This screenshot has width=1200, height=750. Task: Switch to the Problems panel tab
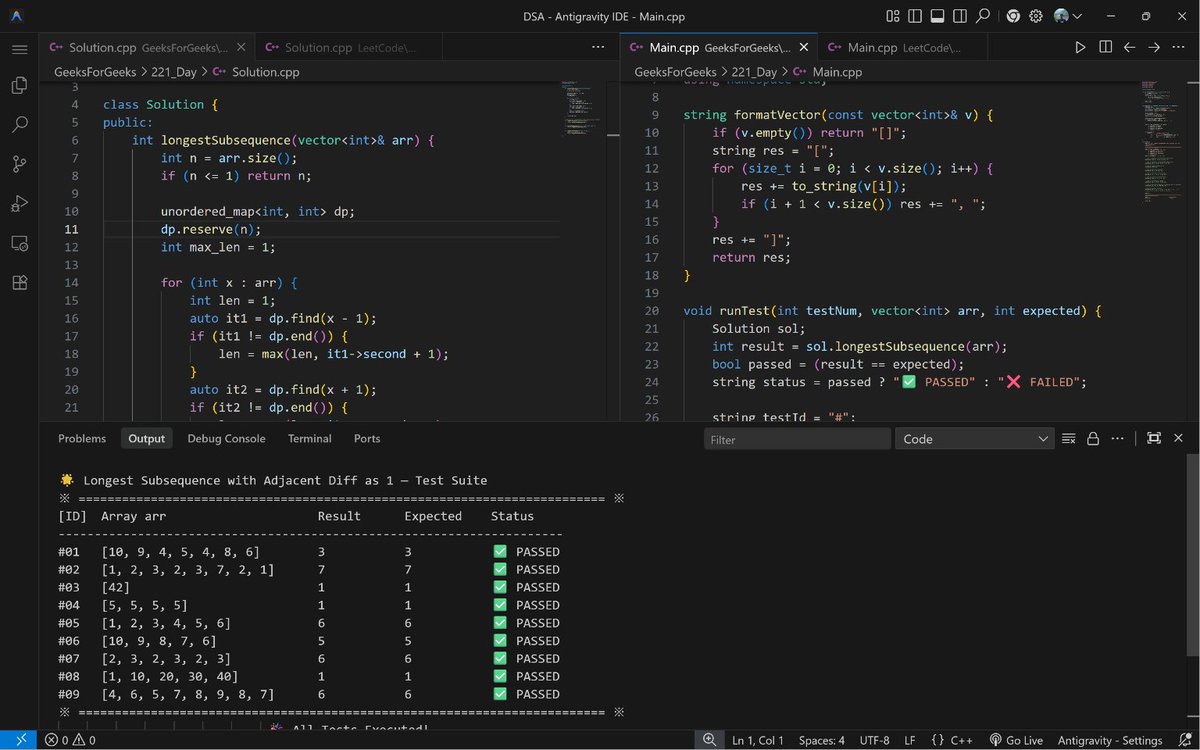[82, 438]
